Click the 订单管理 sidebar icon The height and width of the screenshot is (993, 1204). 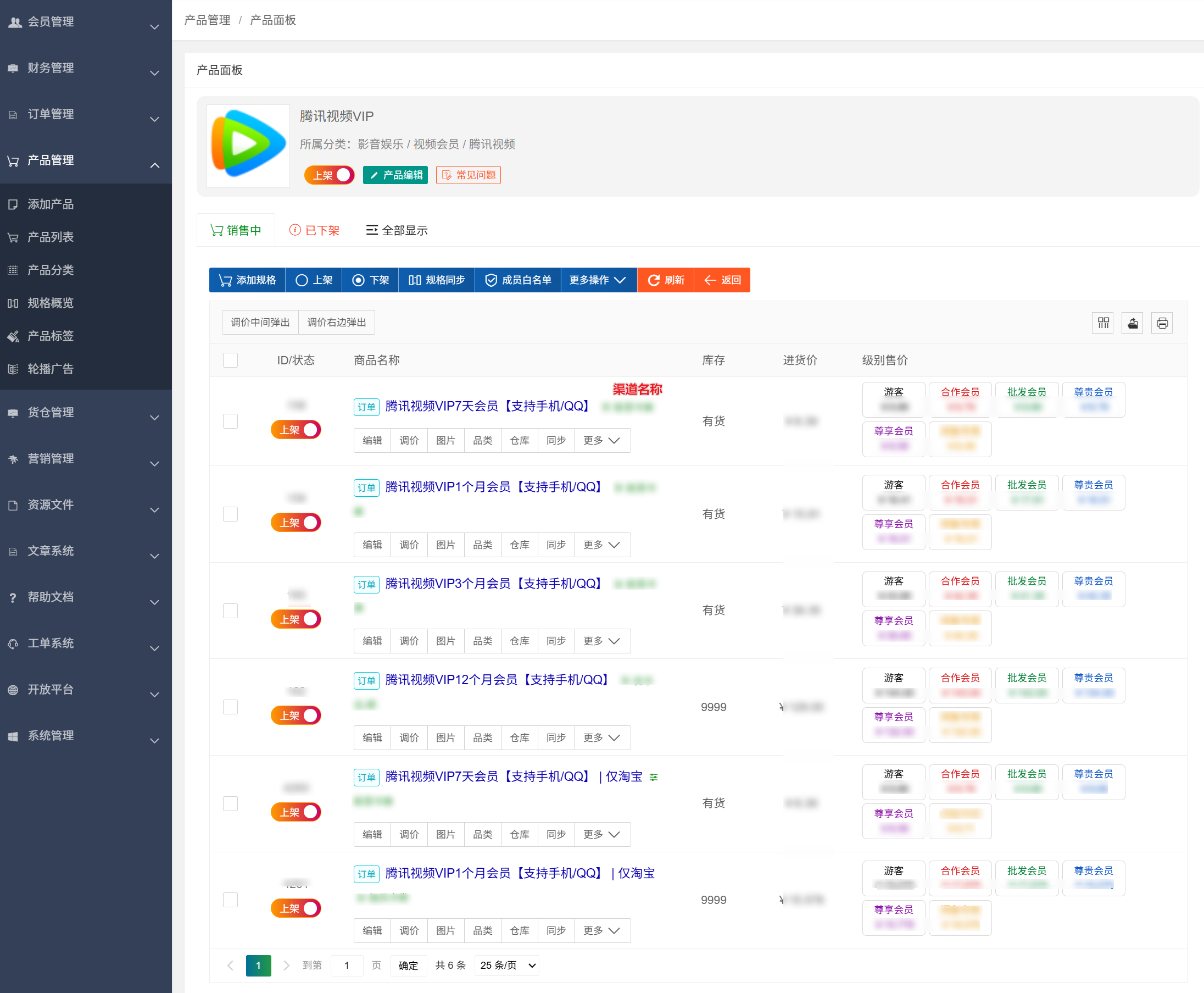[x=13, y=114]
